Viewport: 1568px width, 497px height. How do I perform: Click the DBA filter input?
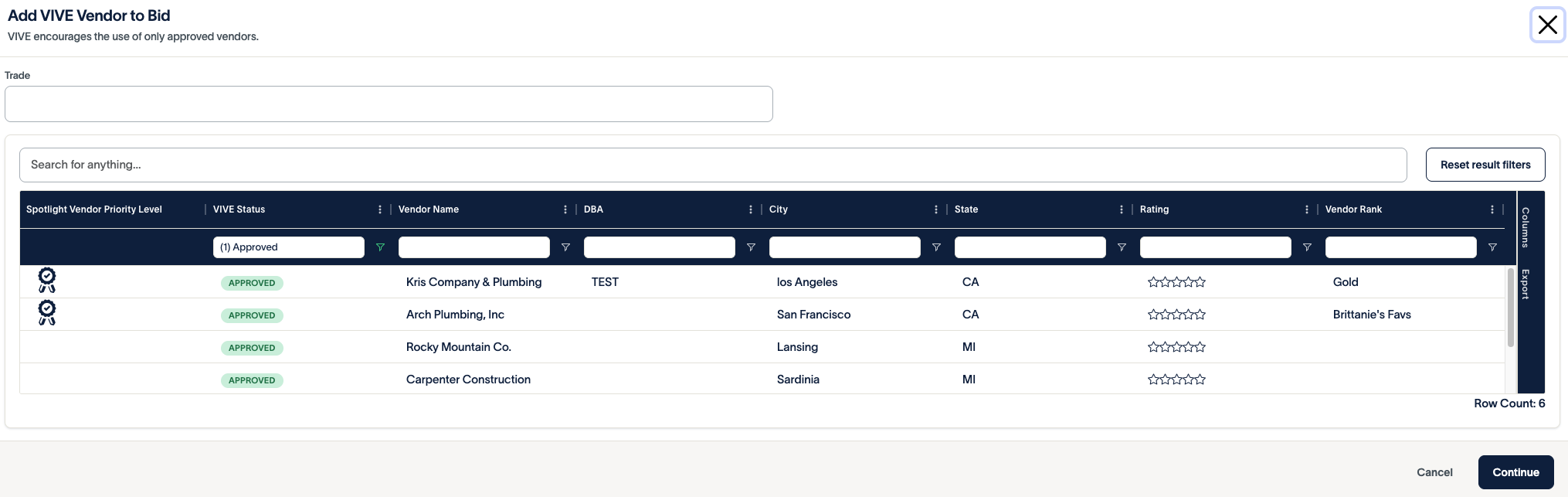click(x=660, y=247)
